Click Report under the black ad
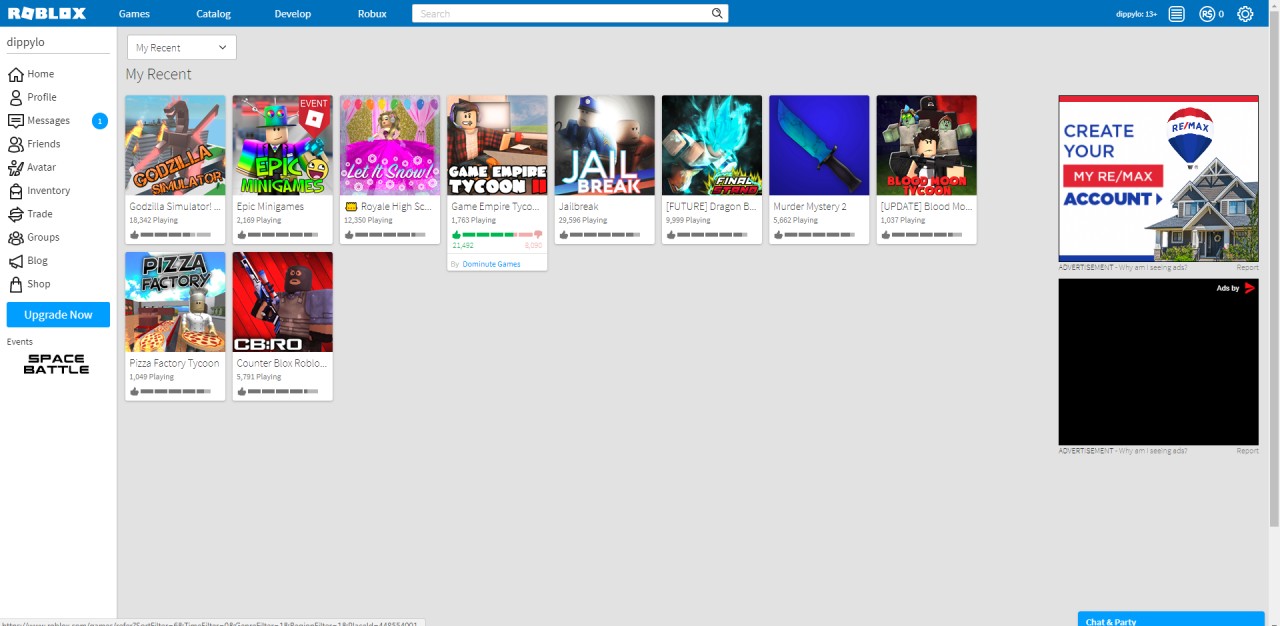Image resolution: width=1280 pixels, height=626 pixels. [1247, 451]
